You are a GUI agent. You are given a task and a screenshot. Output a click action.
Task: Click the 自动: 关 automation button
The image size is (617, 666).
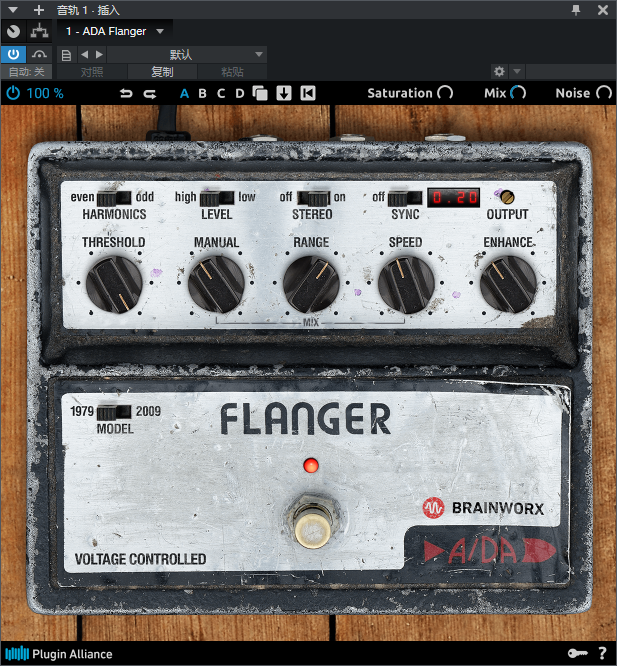click(26, 72)
